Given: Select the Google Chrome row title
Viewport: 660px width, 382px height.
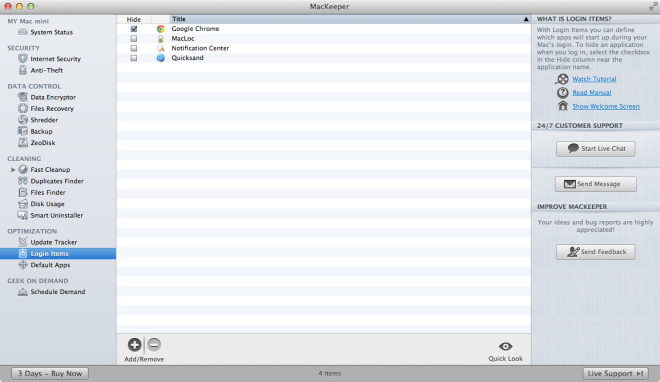Looking at the screenshot, I should pyautogui.click(x=195, y=29).
